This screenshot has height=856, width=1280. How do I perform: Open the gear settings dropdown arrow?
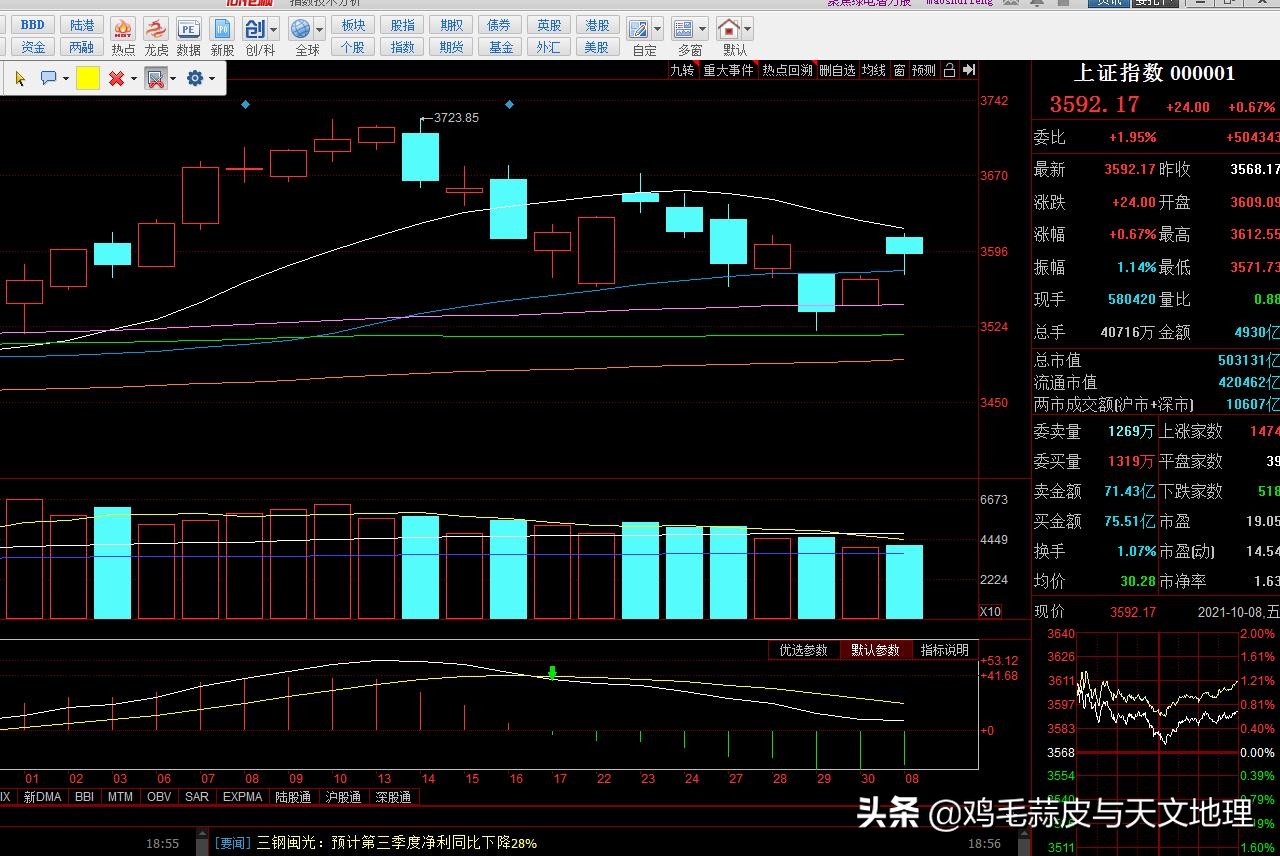[x=212, y=78]
